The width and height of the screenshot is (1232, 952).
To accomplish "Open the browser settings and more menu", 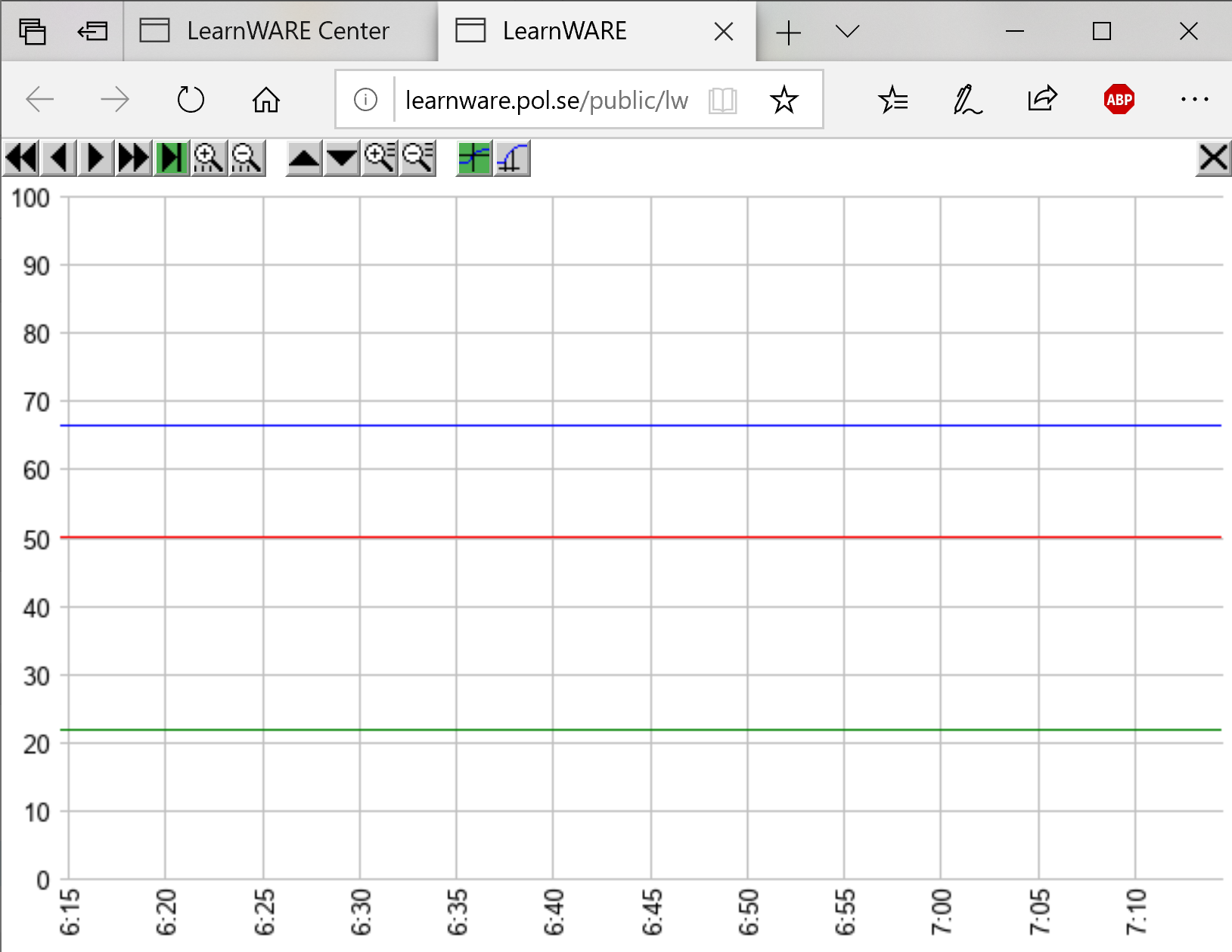I will [1194, 100].
